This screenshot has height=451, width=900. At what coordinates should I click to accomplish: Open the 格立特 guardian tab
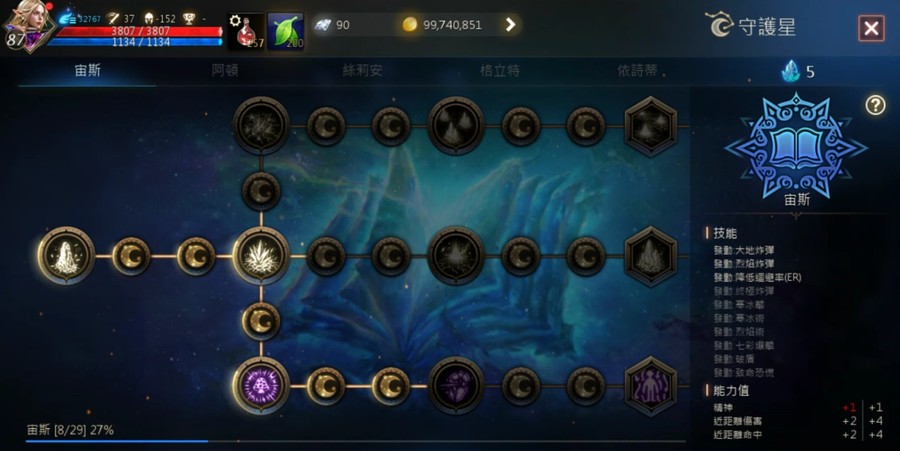click(x=500, y=71)
